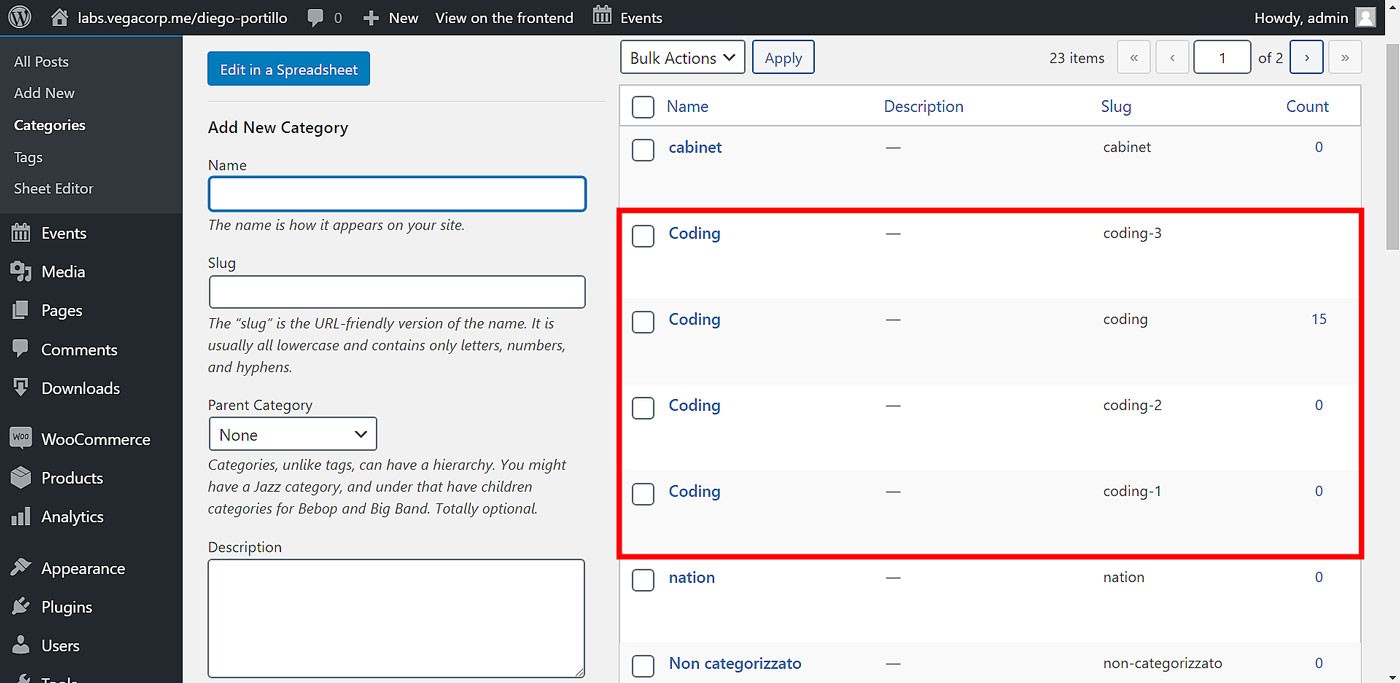Click the Edit in a Spreadsheet button
Viewport: 1400px width, 683px height.
[288, 68]
